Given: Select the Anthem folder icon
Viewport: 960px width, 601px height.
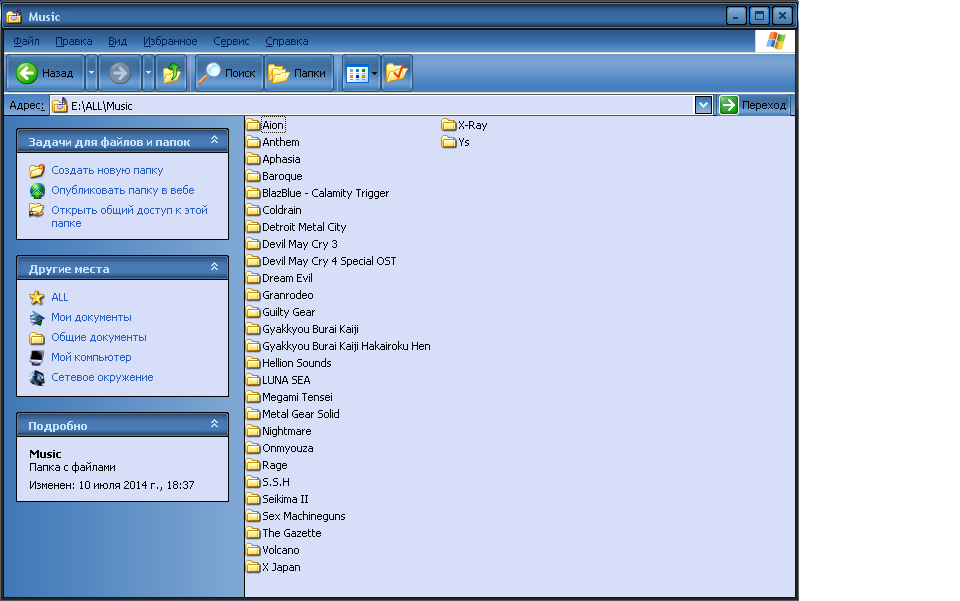Looking at the screenshot, I should [x=253, y=142].
